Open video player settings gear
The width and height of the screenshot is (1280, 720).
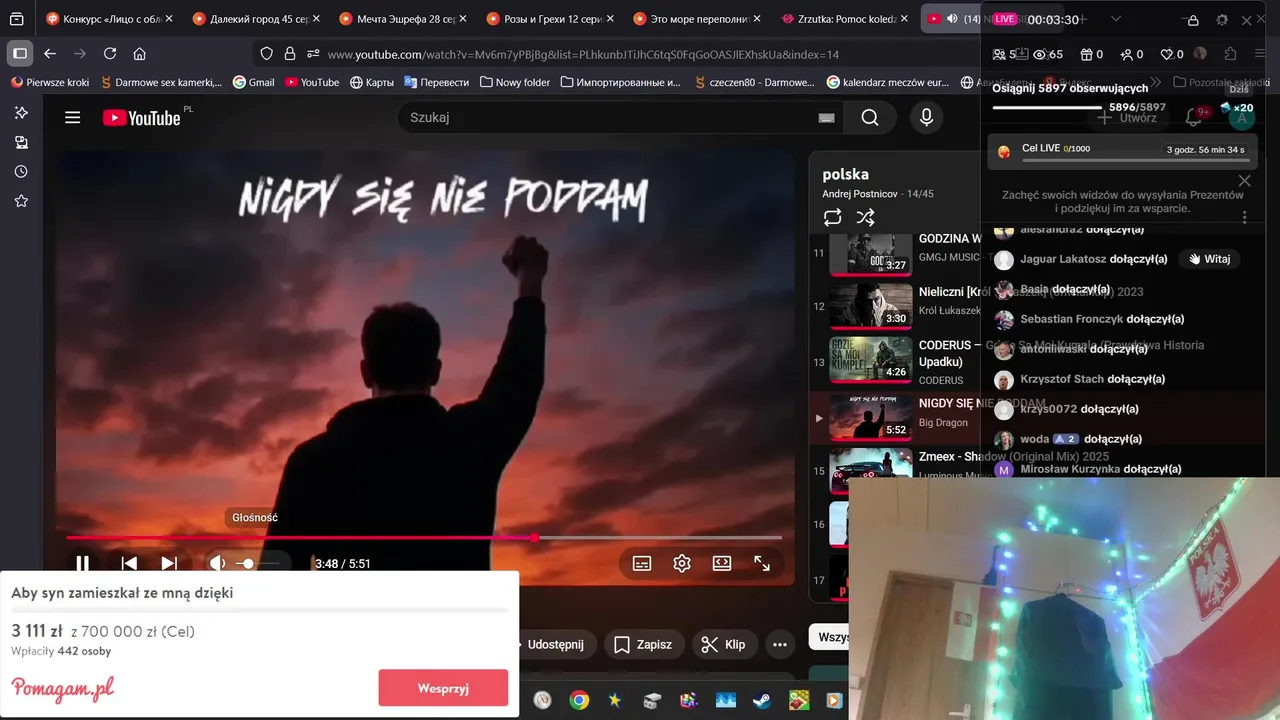pos(682,564)
